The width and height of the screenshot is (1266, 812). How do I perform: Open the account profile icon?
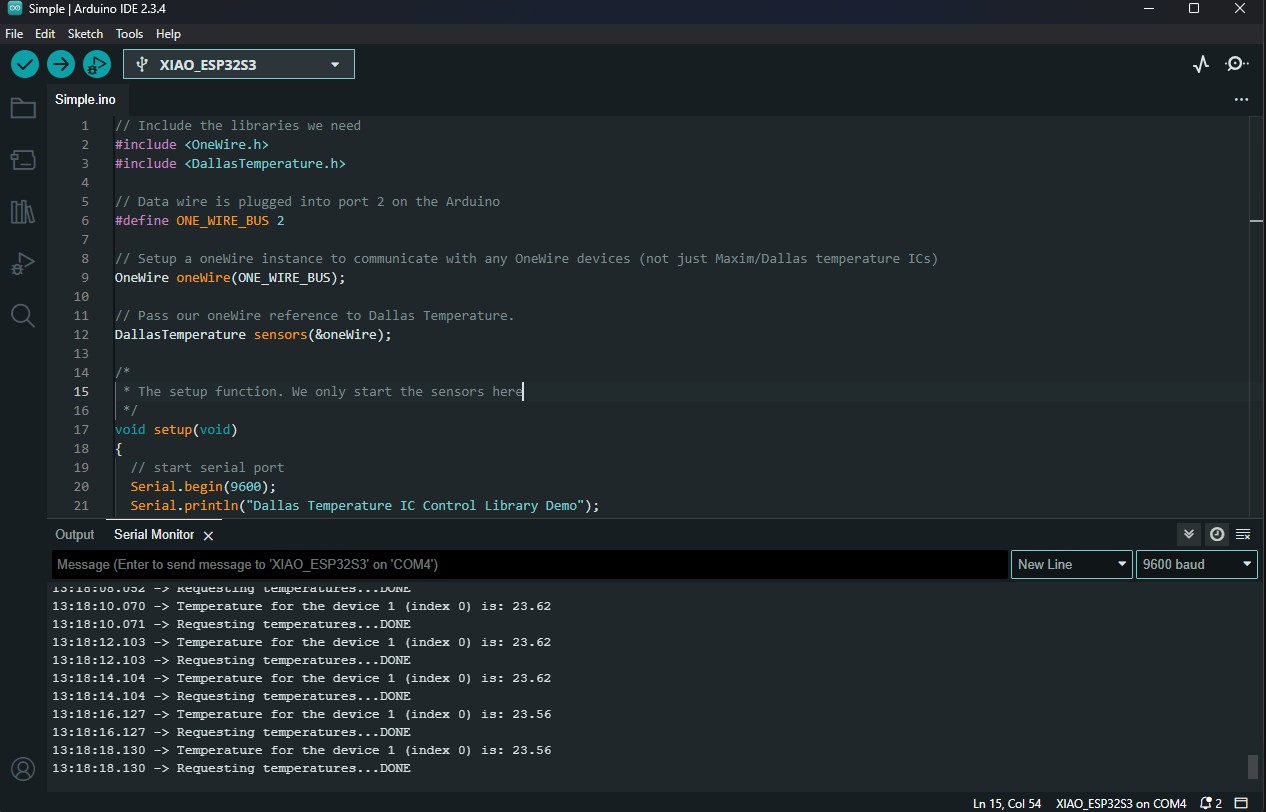23,769
